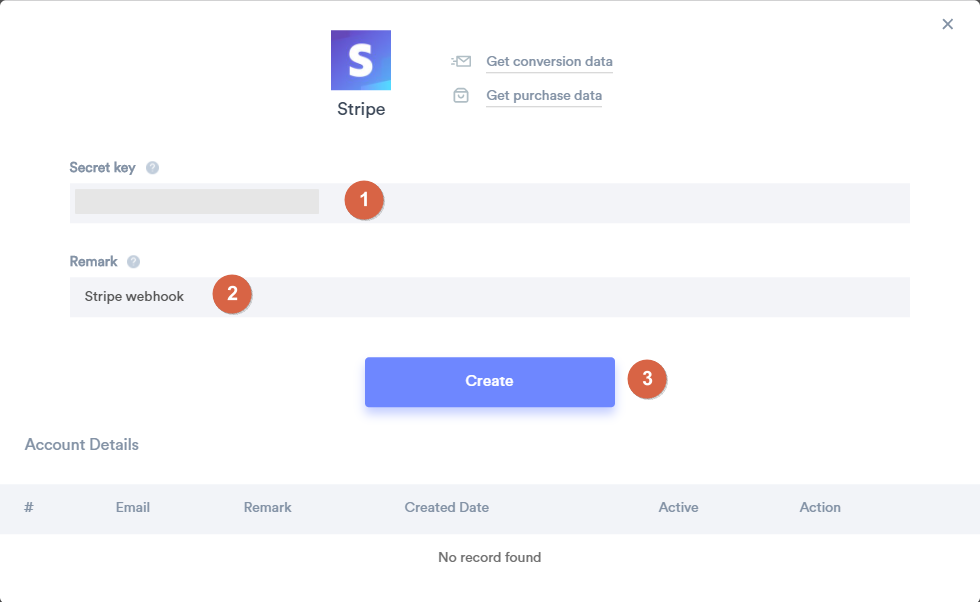The width and height of the screenshot is (980, 602).
Task: Click the Active column header
Action: point(678,507)
